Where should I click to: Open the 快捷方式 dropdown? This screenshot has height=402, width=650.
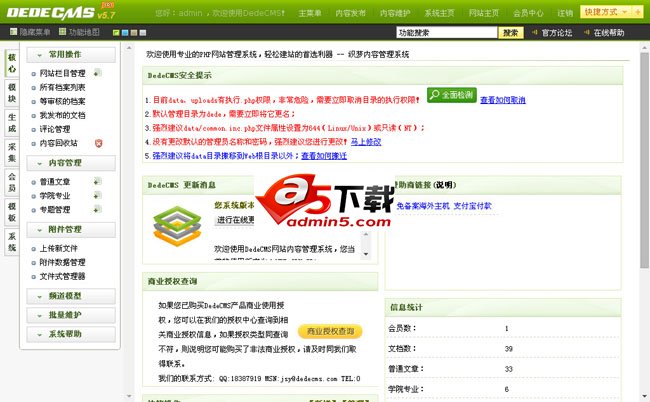click(606, 12)
